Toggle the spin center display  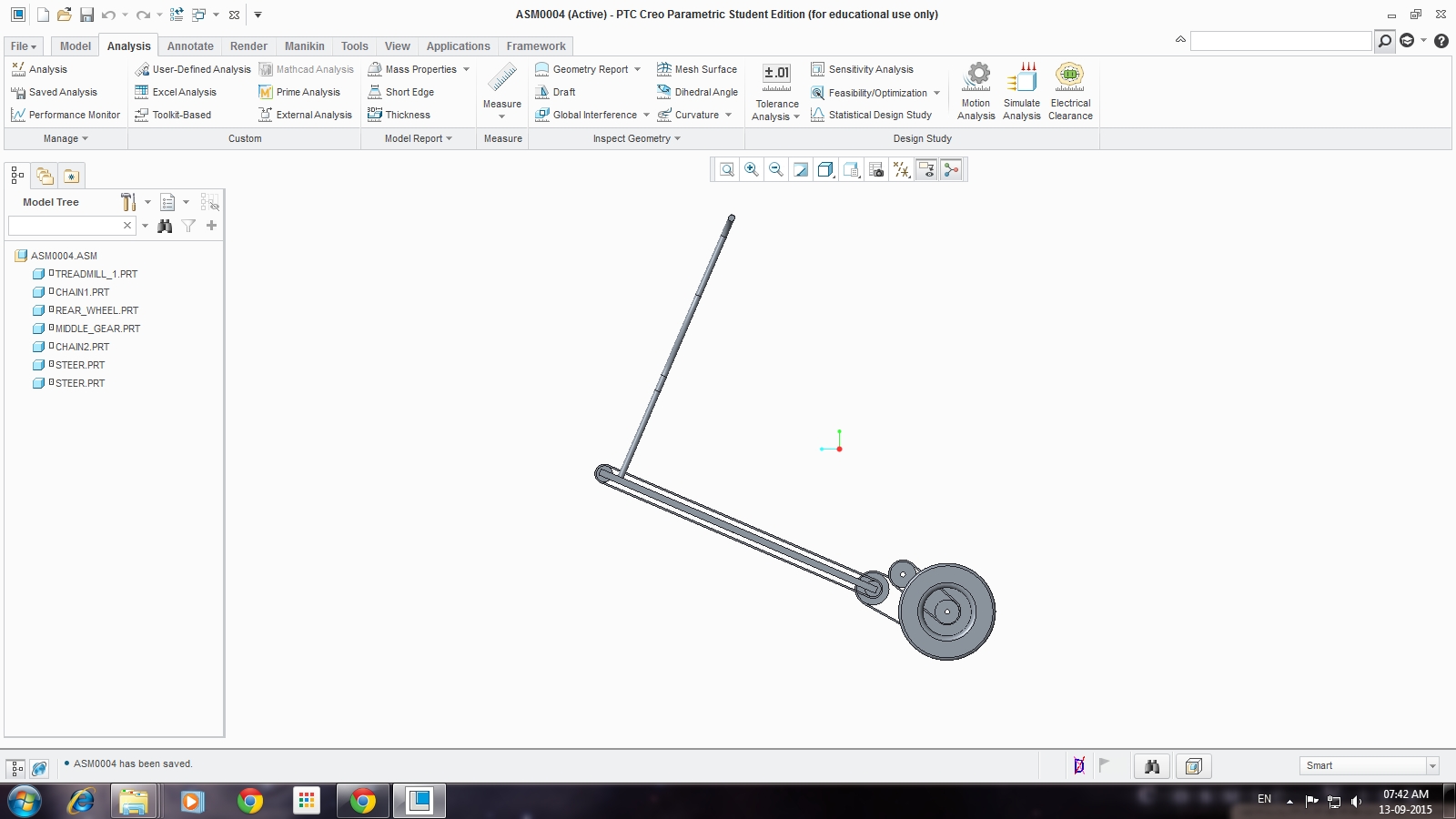(951, 169)
